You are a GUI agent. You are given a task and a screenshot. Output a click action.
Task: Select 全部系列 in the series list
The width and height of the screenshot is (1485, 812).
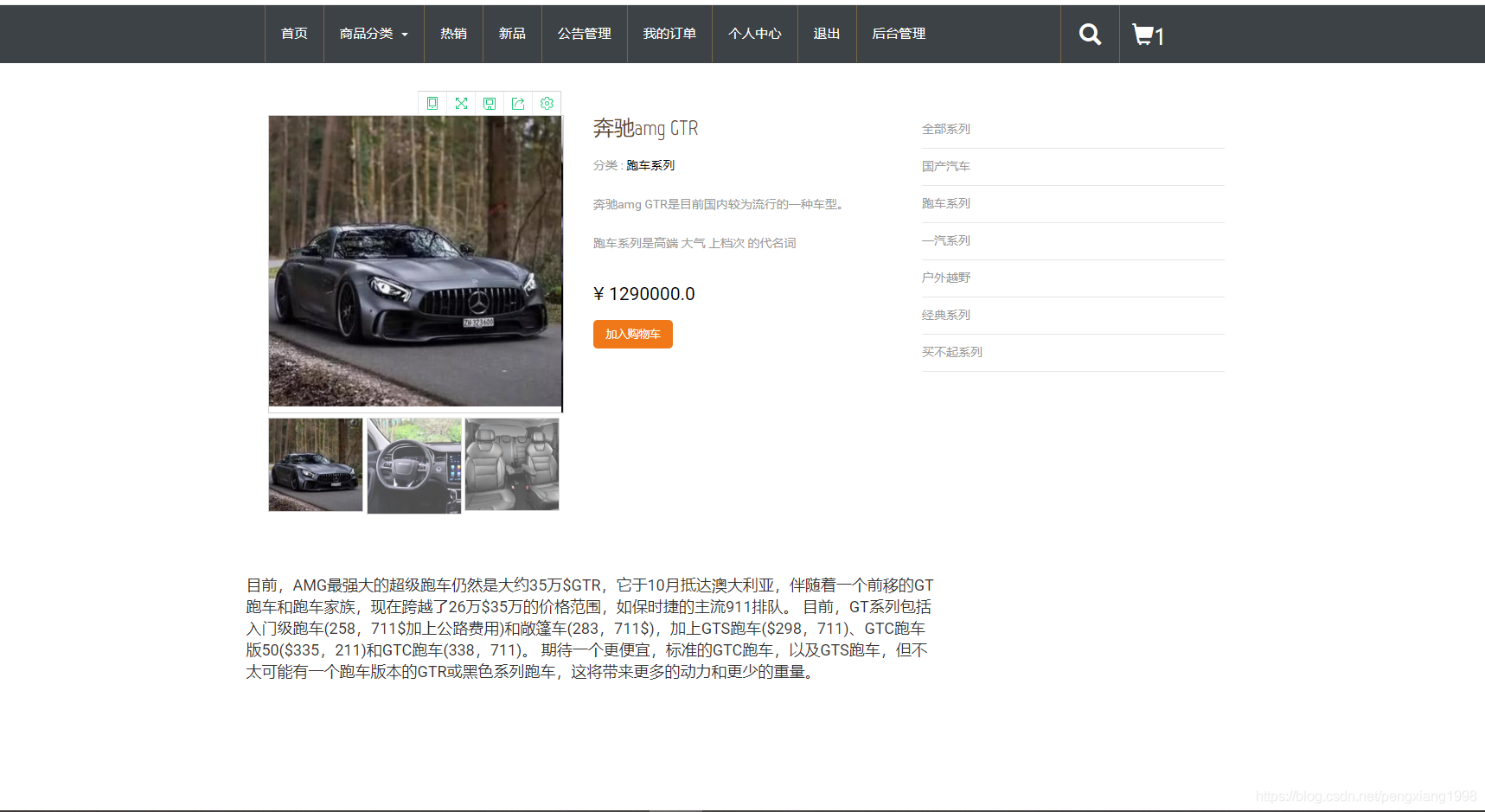[x=946, y=129]
